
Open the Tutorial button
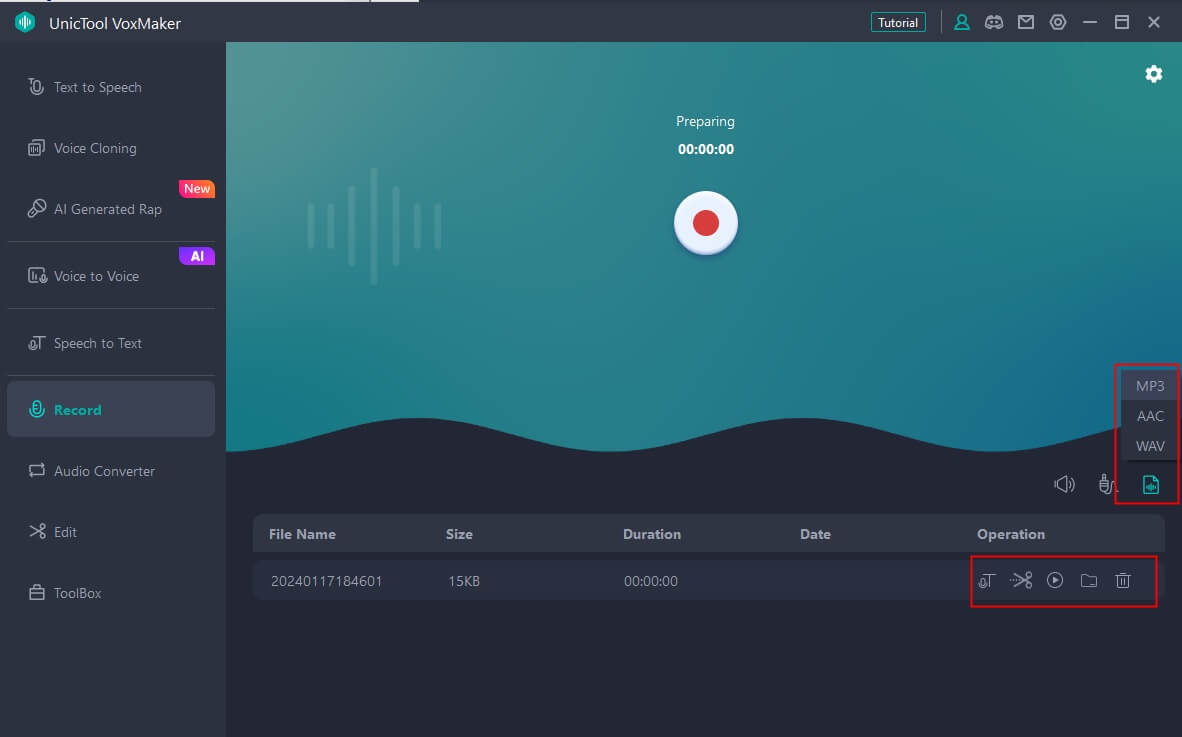tap(898, 23)
